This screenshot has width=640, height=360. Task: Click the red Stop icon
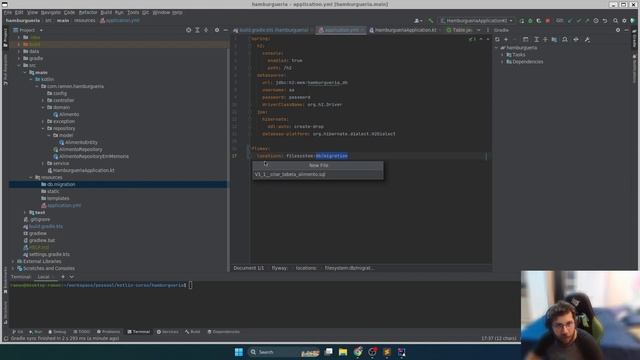[x=548, y=20]
